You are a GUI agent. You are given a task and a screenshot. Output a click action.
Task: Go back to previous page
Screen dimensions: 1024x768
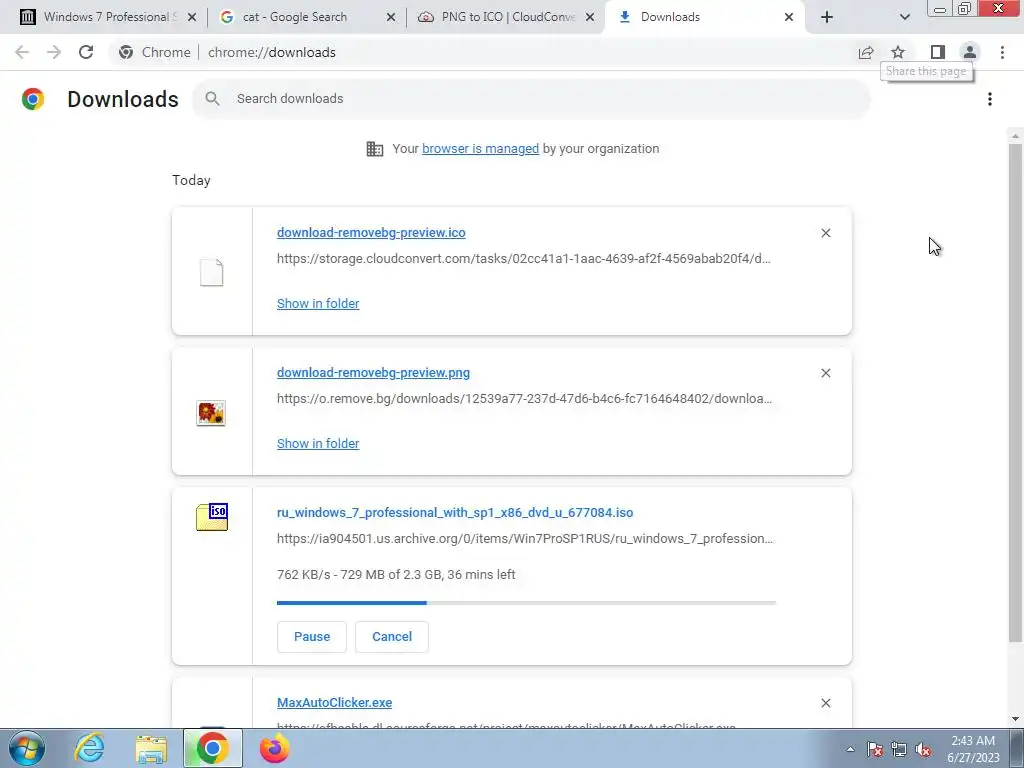pyautogui.click(x=22, y=52)
